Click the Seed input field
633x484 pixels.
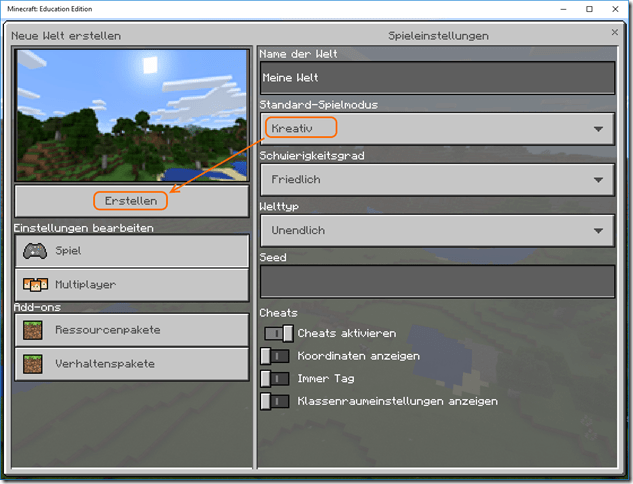pos(436,281)
